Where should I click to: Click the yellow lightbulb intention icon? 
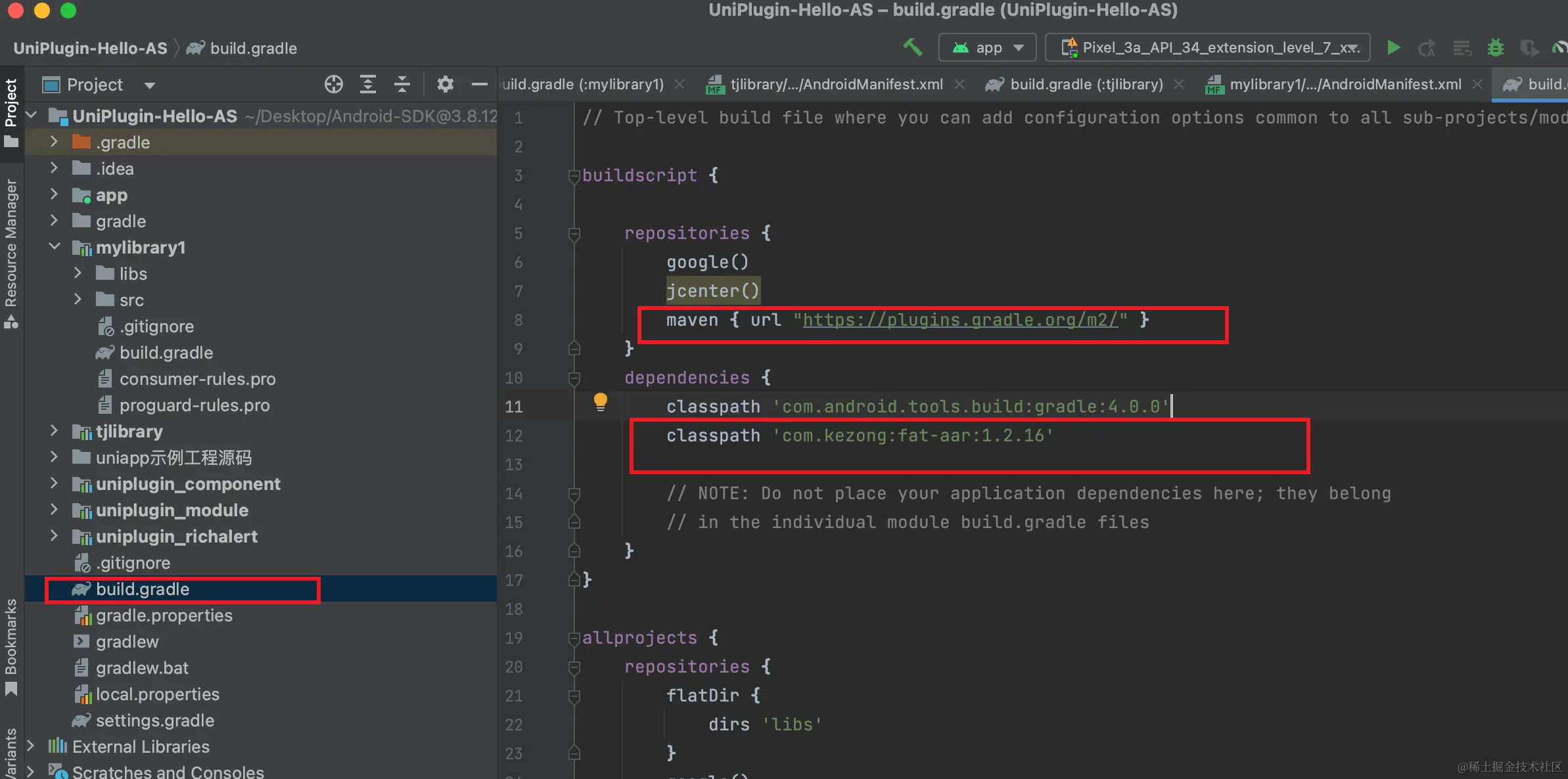tap(600, 401)
